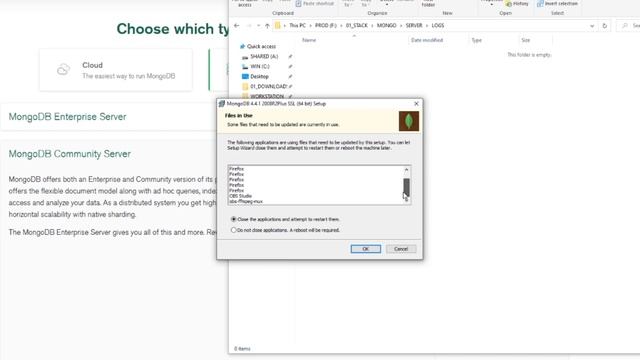Expand the chevron after This PC in breadcrumb
The image size is (640, 360).
click(310, 25)
